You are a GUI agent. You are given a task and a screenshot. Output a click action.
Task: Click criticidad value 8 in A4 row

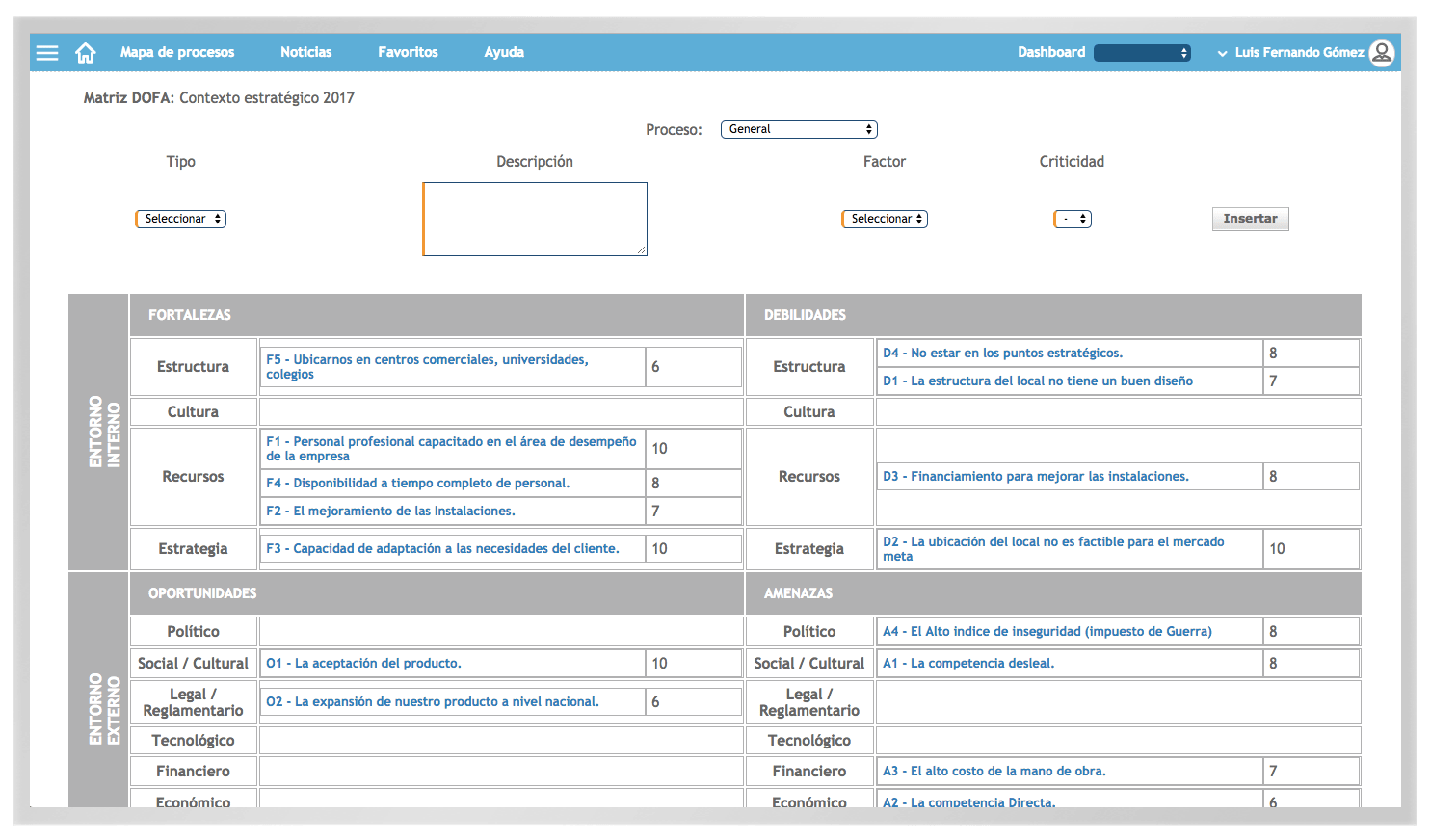click(x=1273, y=631)
